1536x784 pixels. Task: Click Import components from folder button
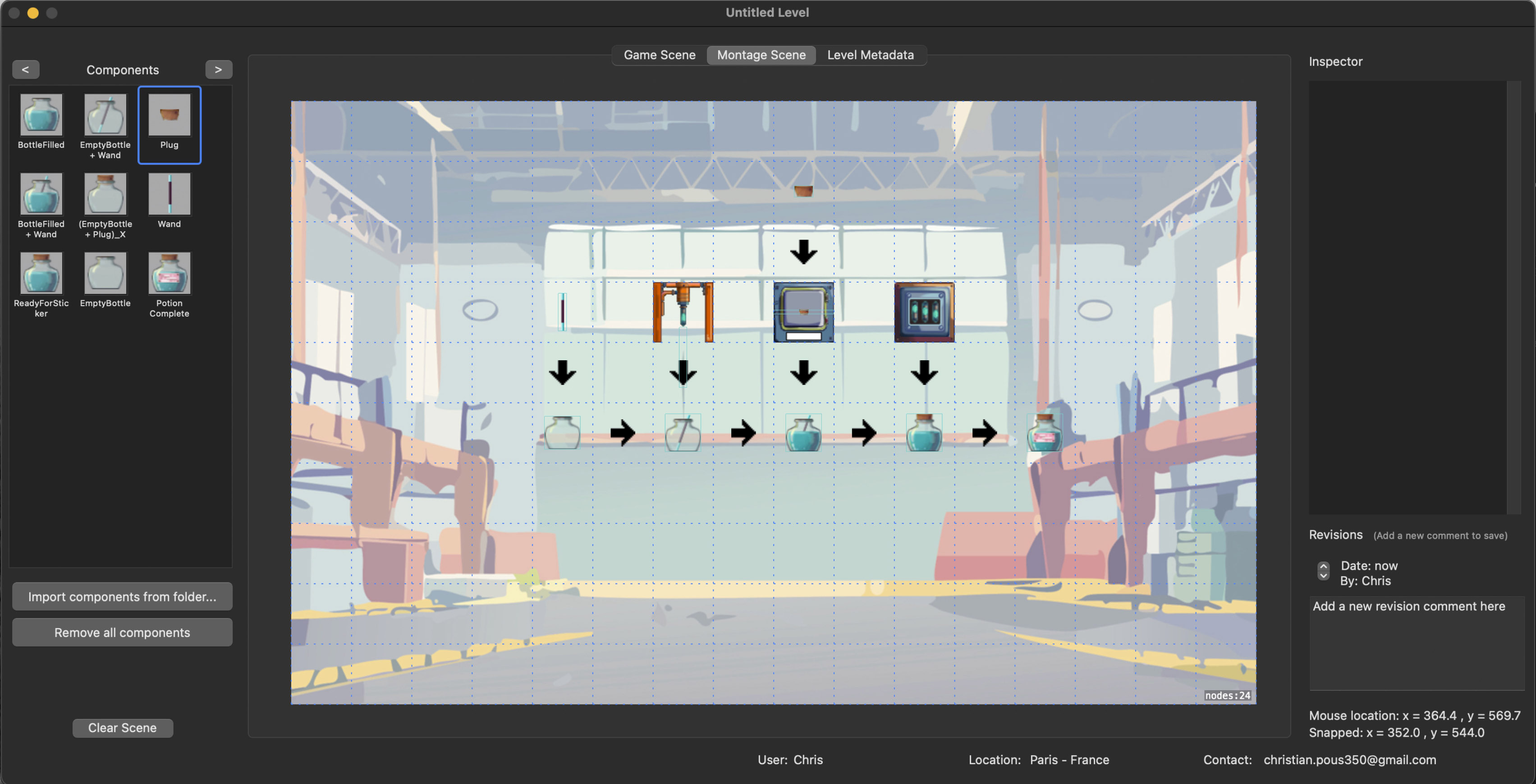[x=122, y=596]
